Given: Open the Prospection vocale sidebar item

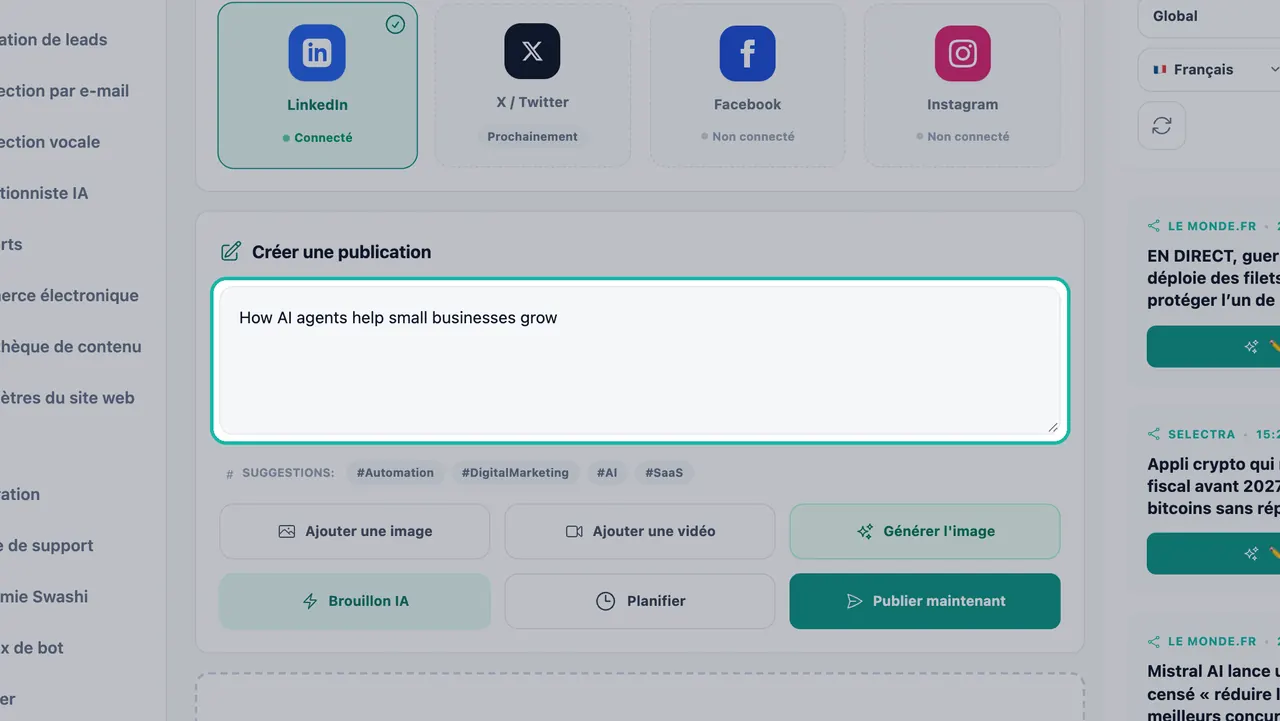Looking at the screenshot, I should 50,142.
